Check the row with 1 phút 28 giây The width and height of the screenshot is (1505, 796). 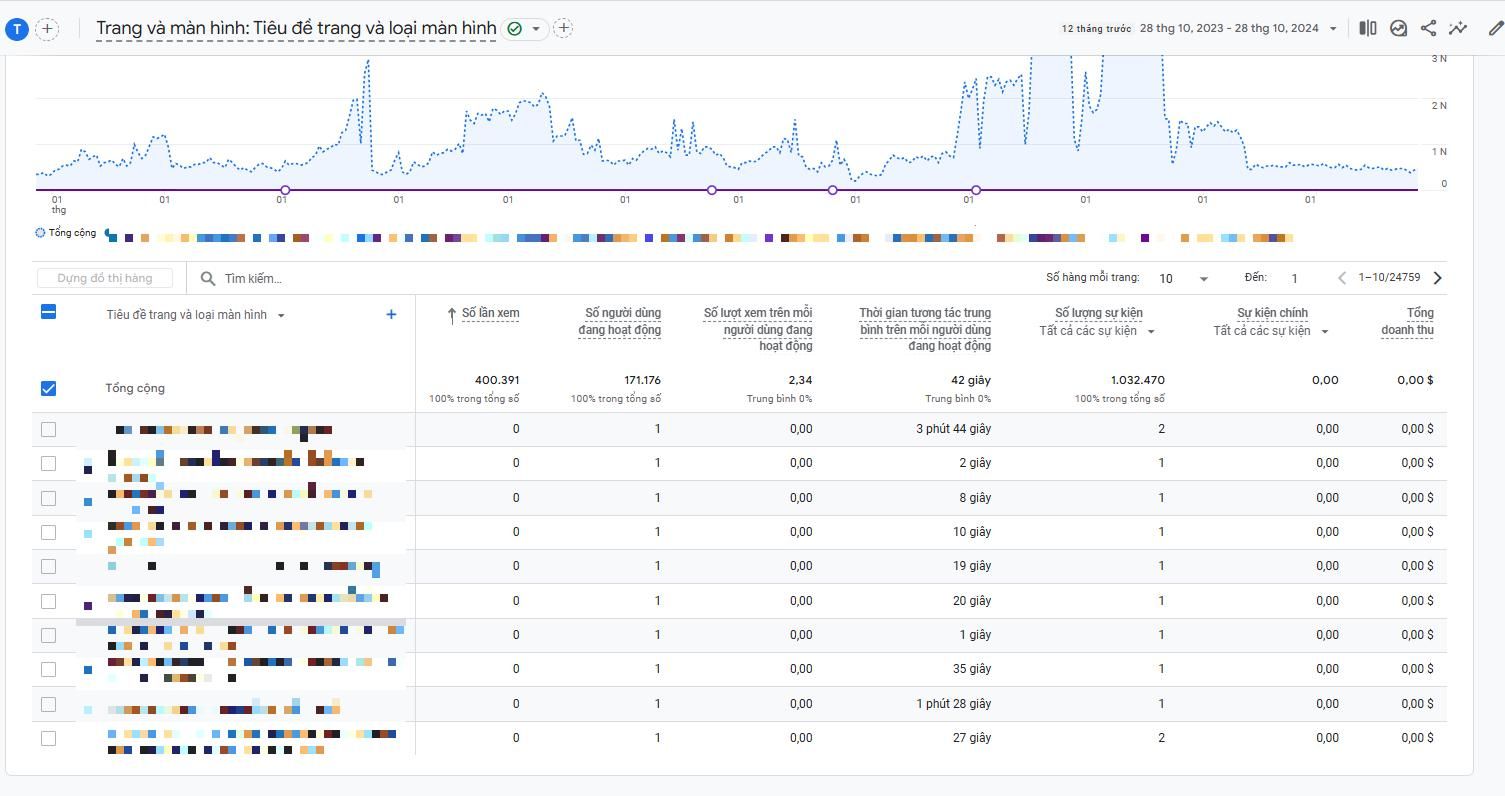pos(48,704)
